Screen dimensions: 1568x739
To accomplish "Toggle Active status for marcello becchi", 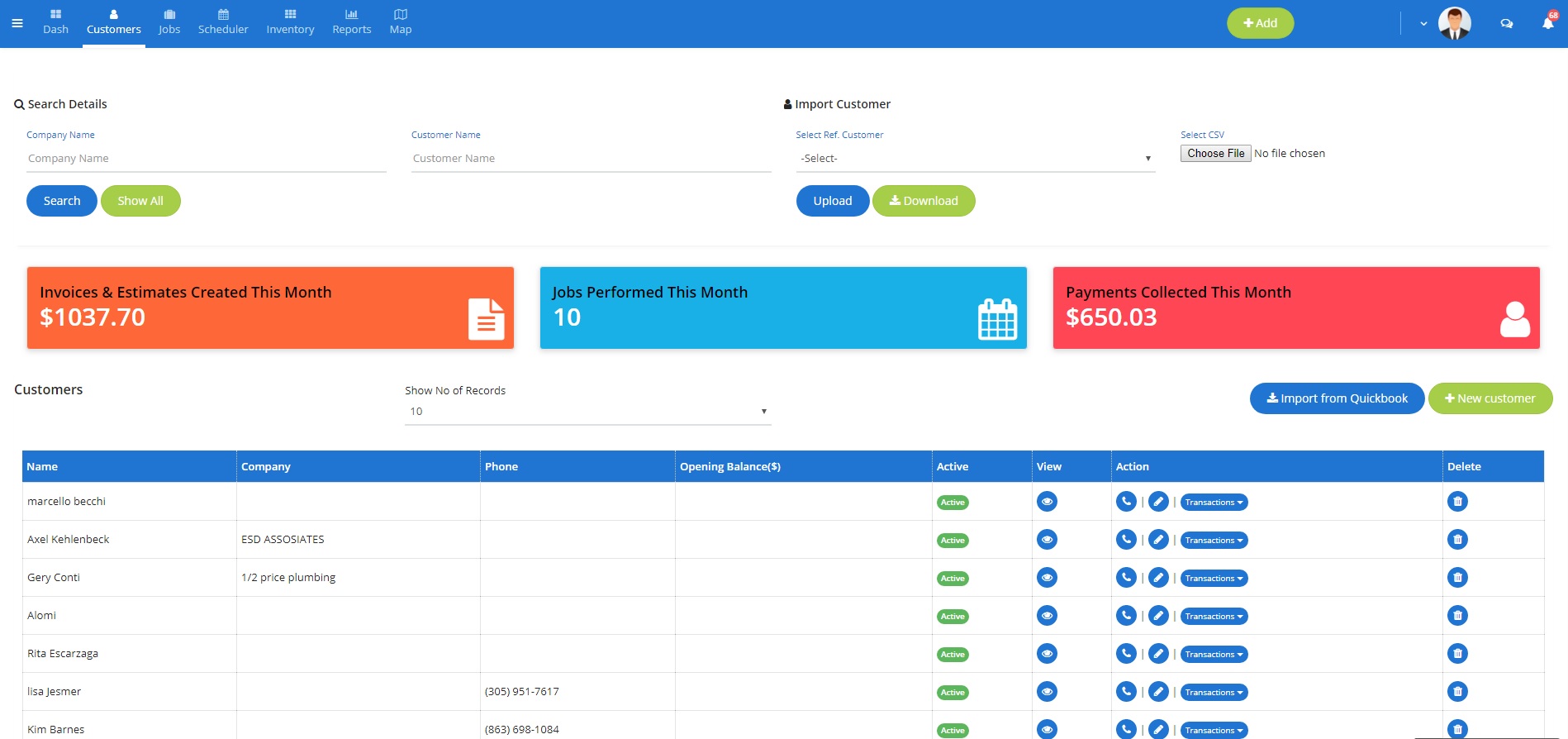I will (953, 503).
